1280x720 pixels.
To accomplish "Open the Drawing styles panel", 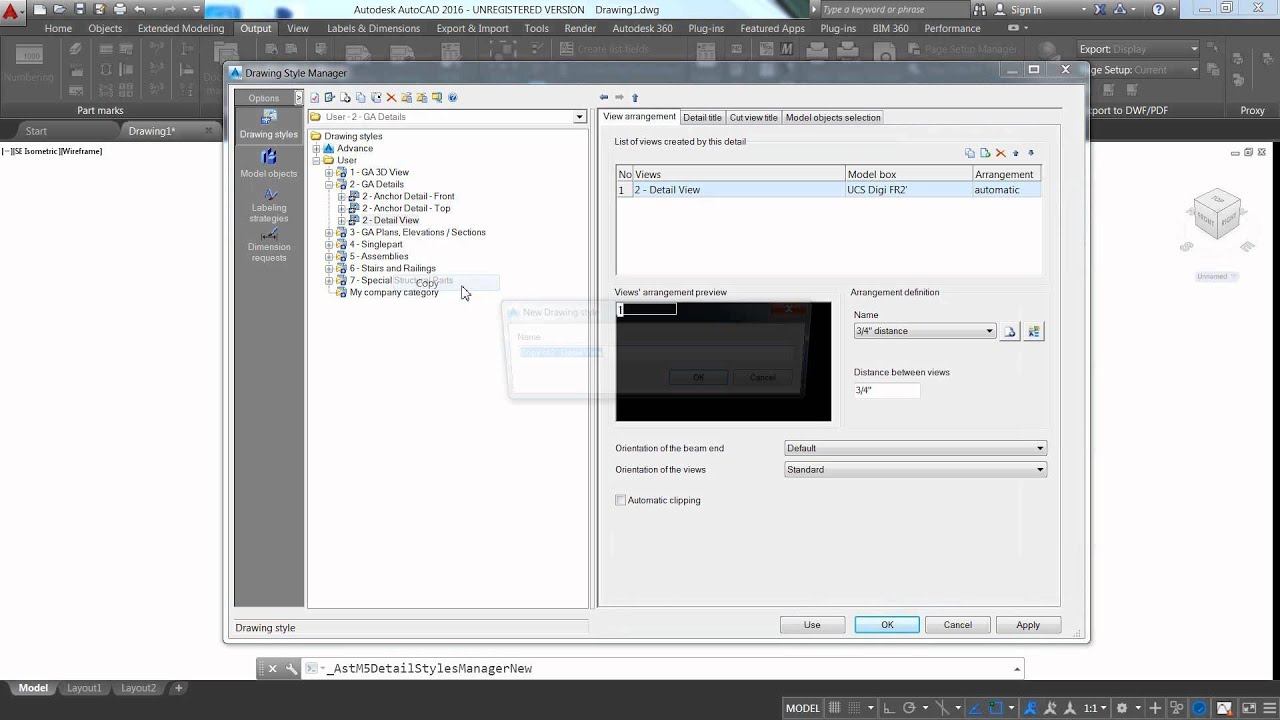I will click(268, 125).
